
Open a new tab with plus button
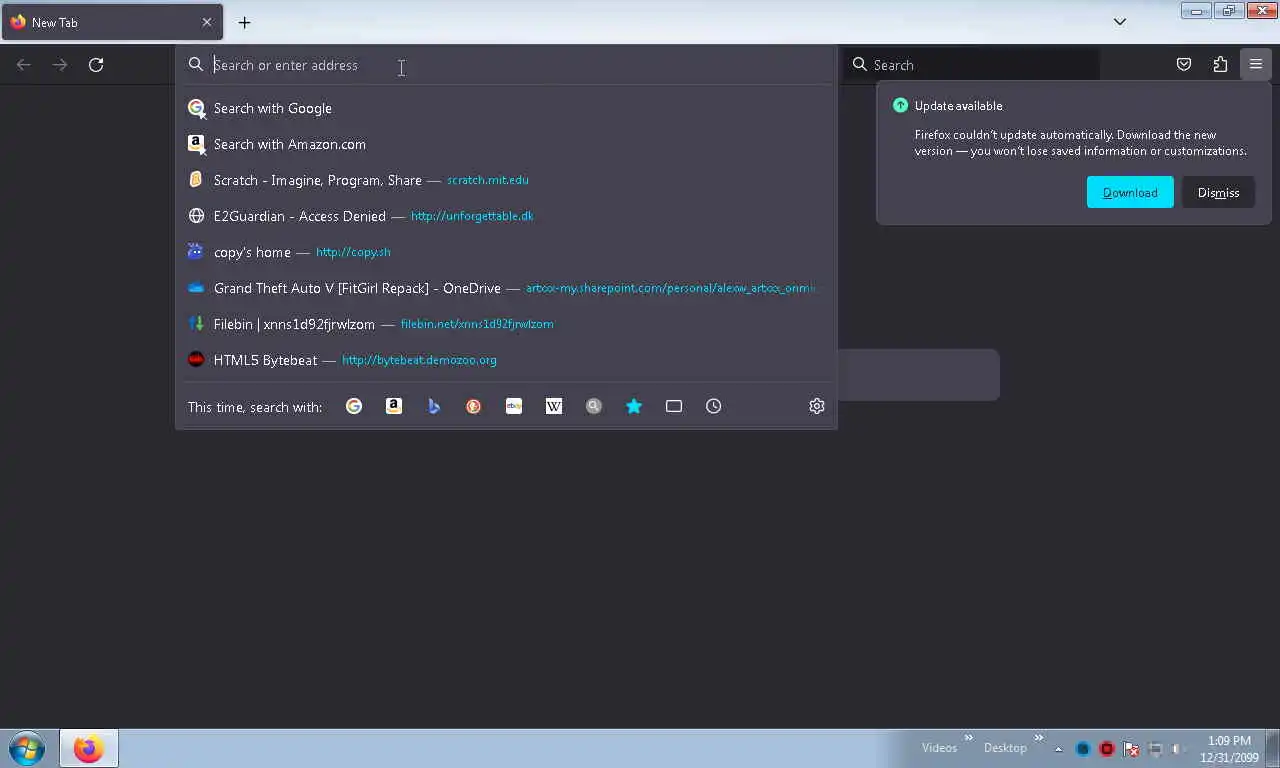click(x=244, y=22)
